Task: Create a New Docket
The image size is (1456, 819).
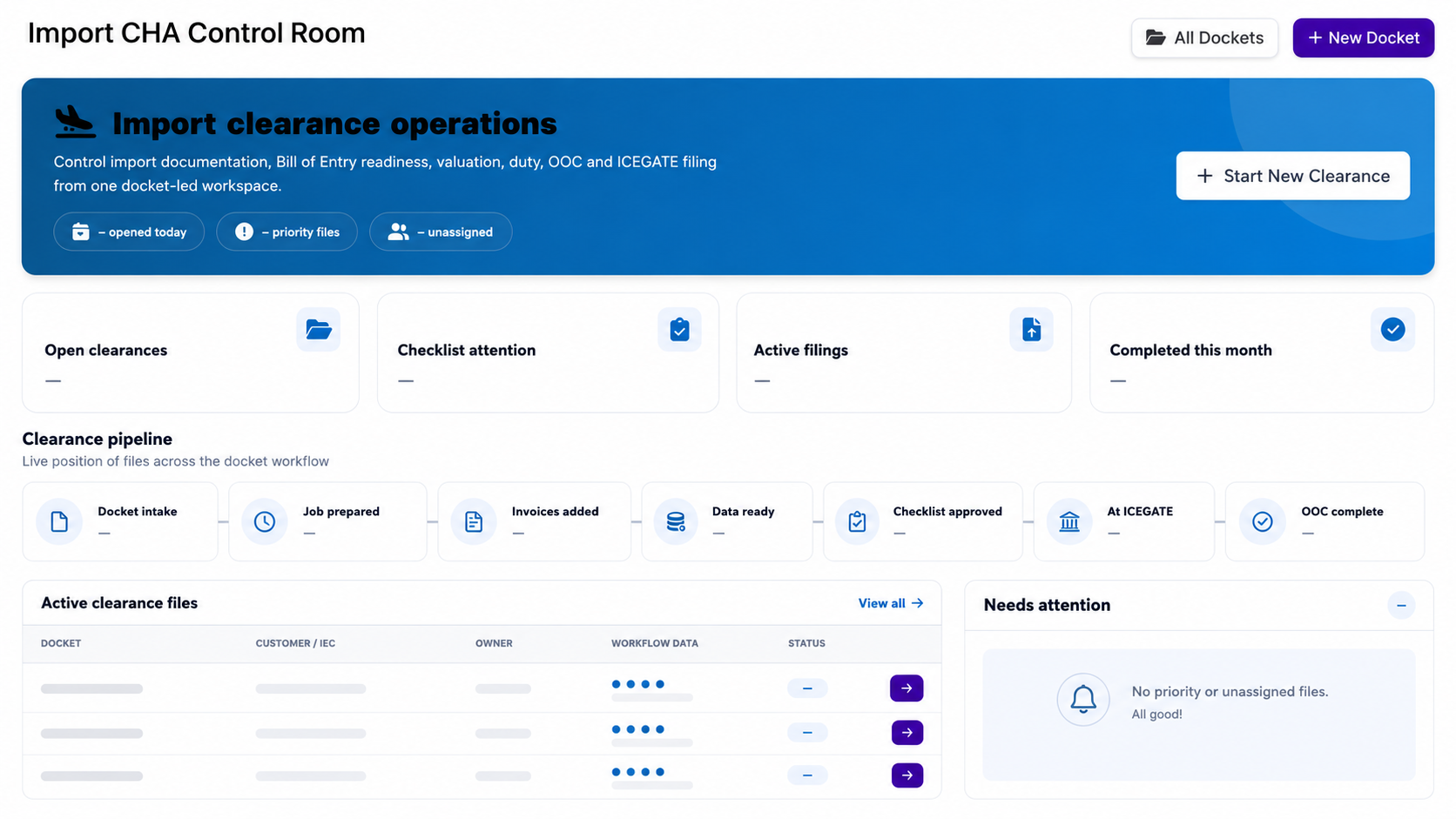Action: 1363,37
